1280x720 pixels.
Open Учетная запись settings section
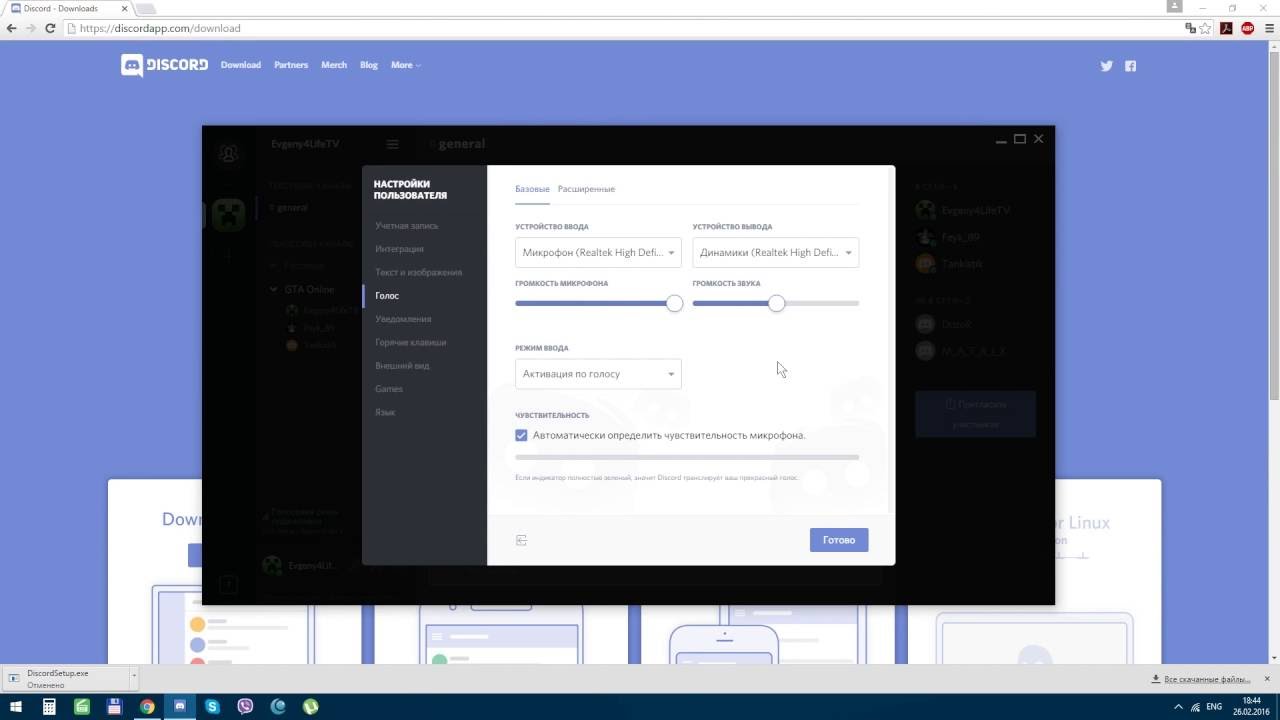pos(406,226)
